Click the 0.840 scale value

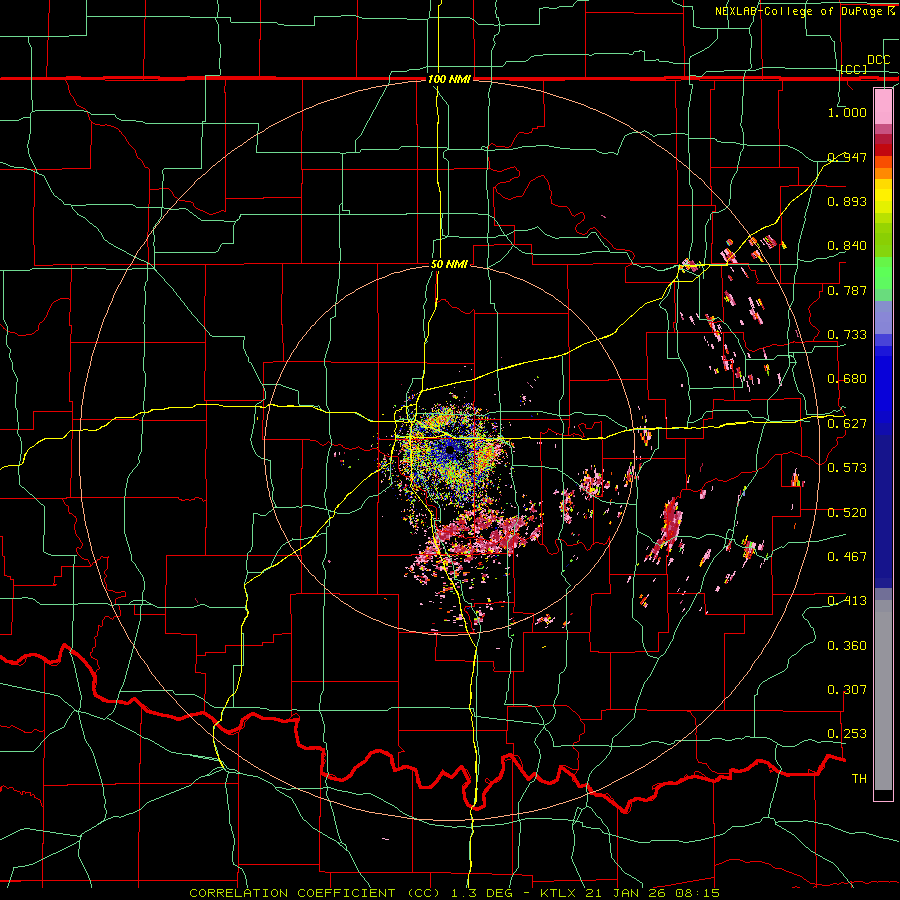(x=847, y=246)
